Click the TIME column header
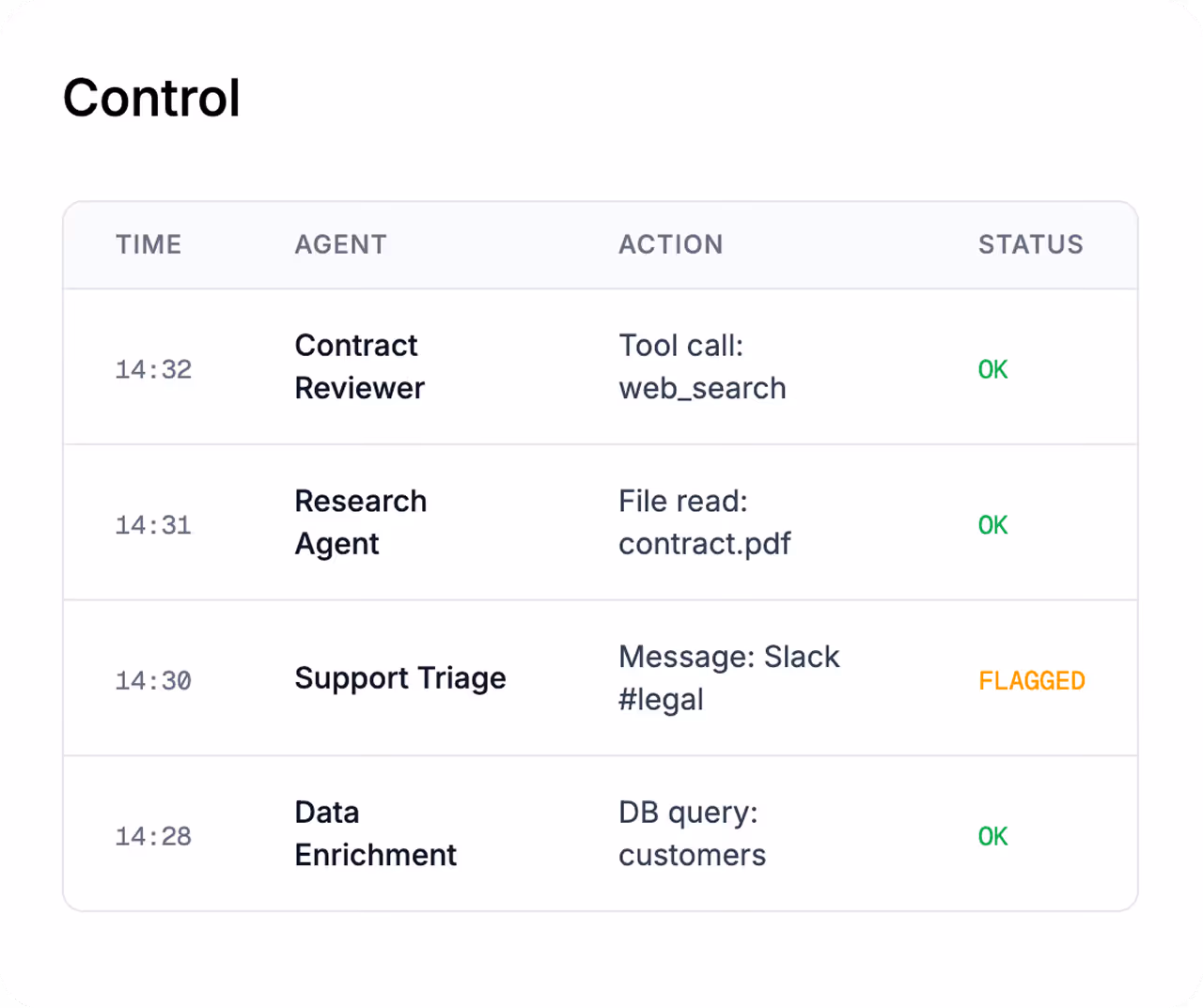The height and width of the screenshot is (1008, 1203). 148,244
